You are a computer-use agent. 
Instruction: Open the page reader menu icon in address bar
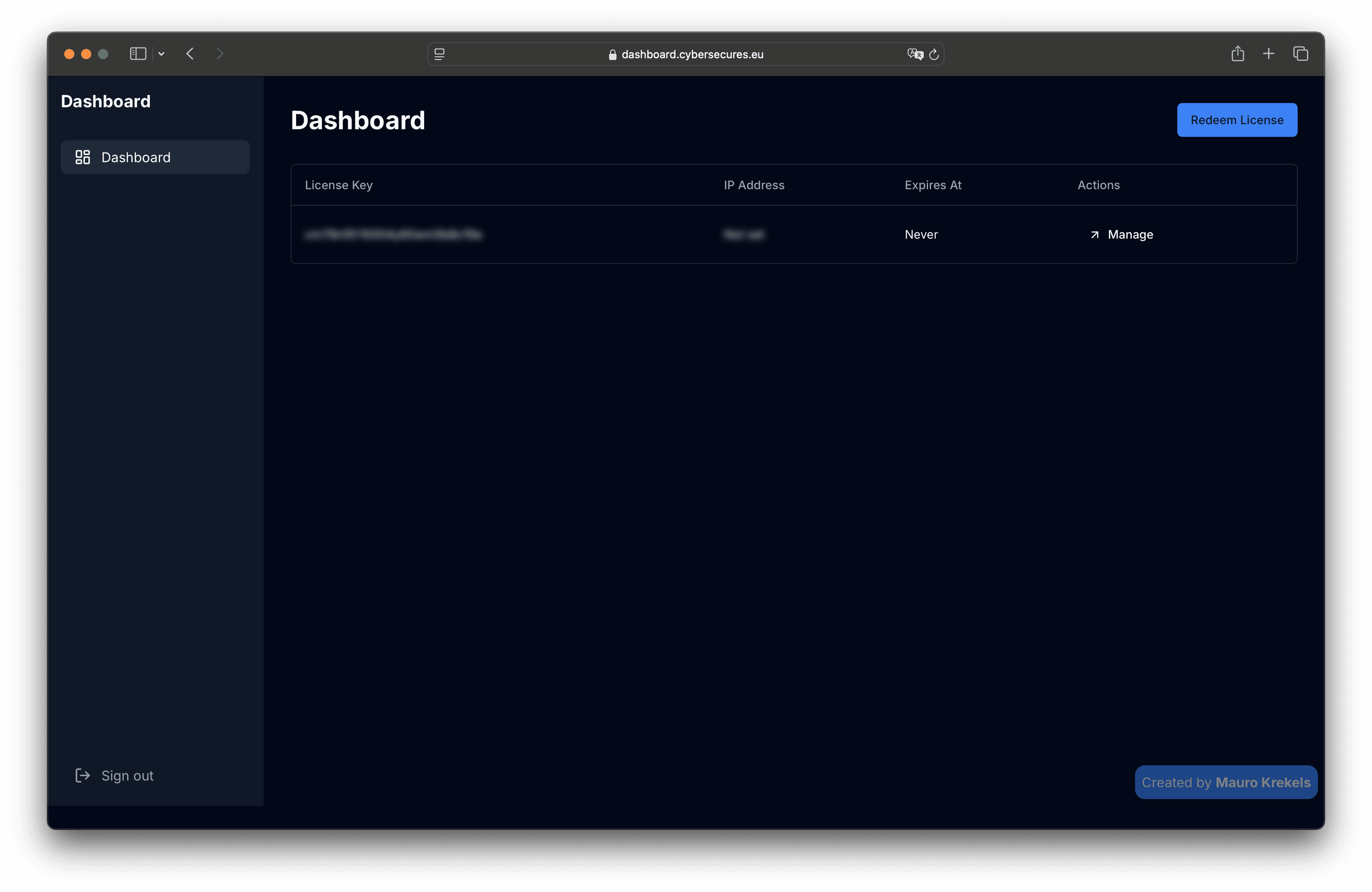[x=439, y=54]
